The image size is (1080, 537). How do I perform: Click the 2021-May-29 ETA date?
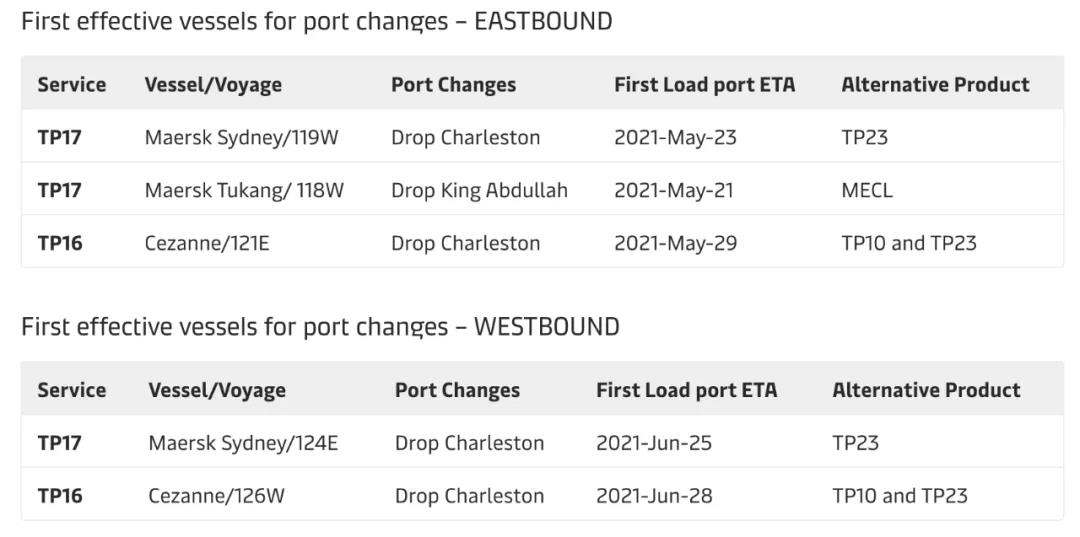[675, 243]
